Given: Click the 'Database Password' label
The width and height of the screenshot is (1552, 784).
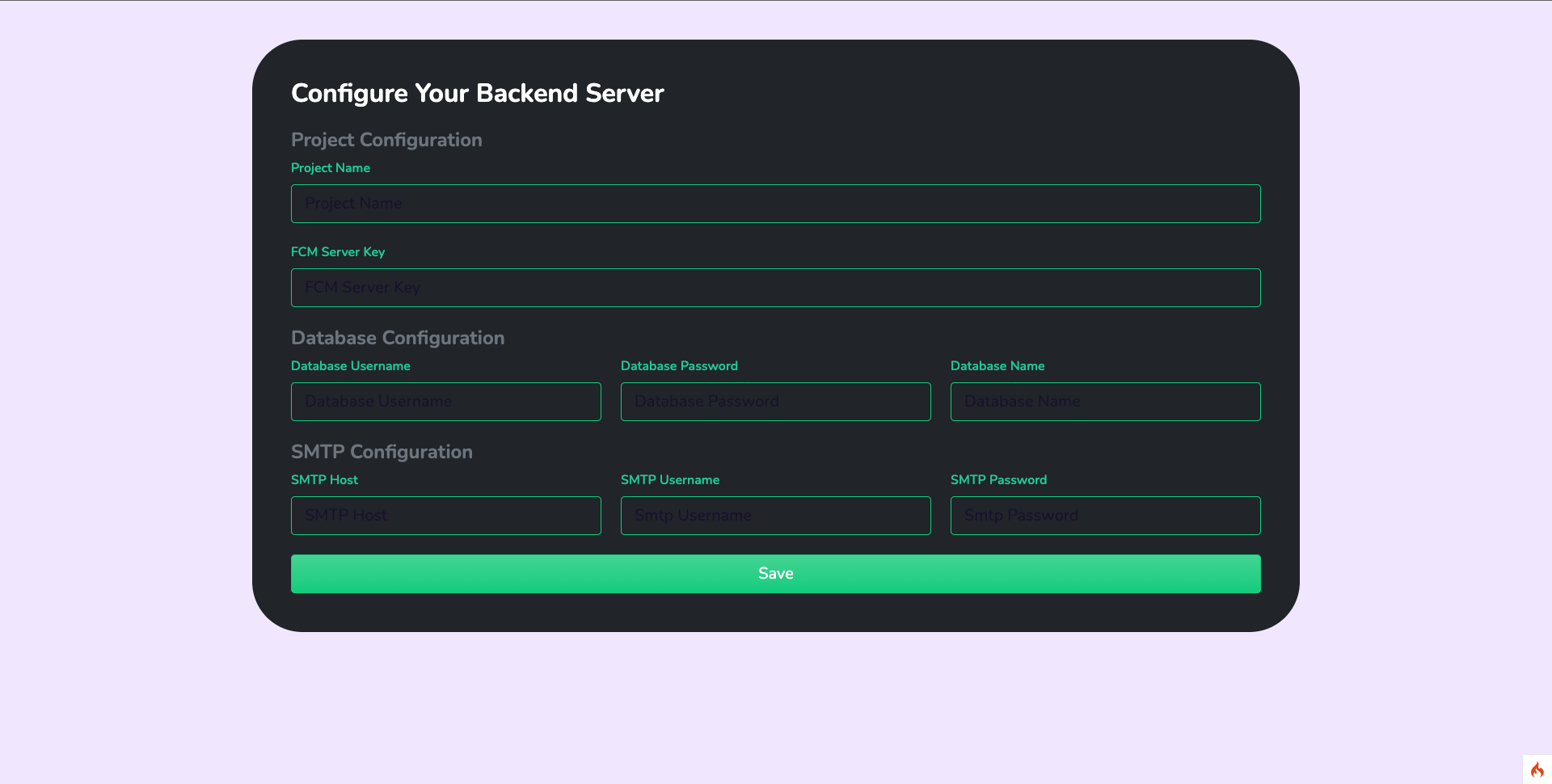Looking at the screenshot, I should coord(679,366).
